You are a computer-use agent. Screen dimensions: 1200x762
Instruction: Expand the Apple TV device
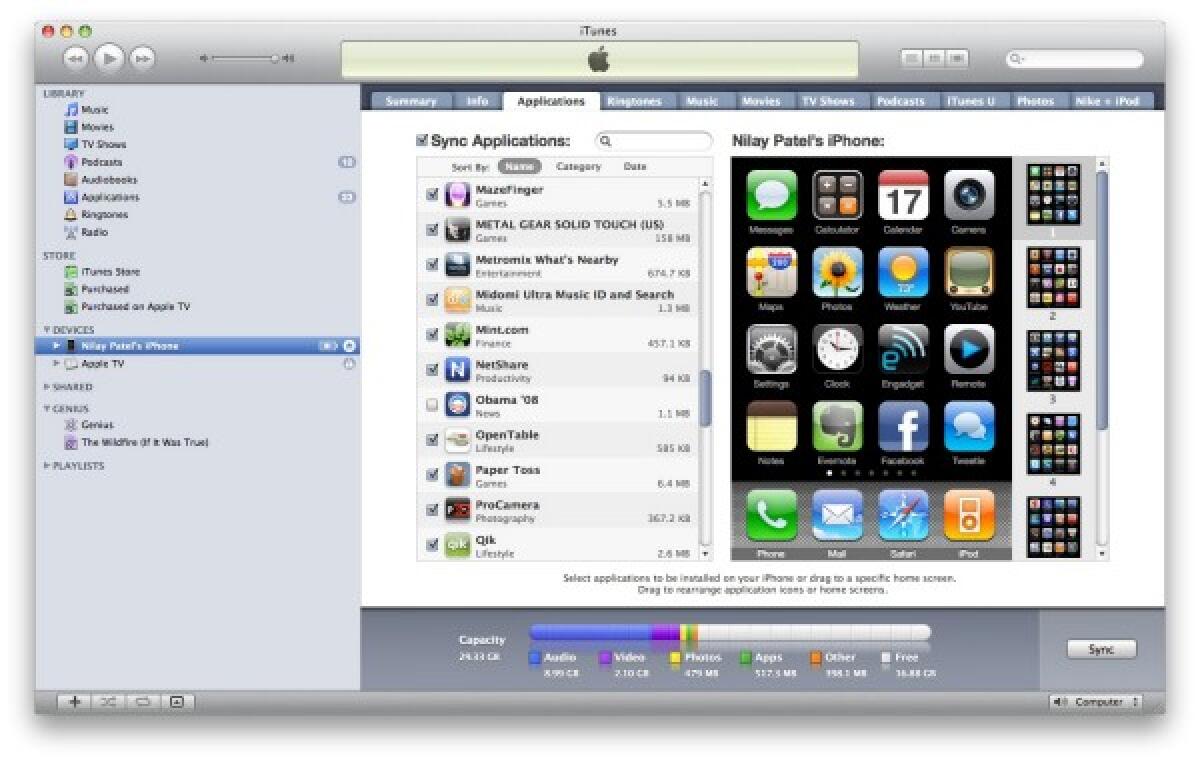point(57,364)
